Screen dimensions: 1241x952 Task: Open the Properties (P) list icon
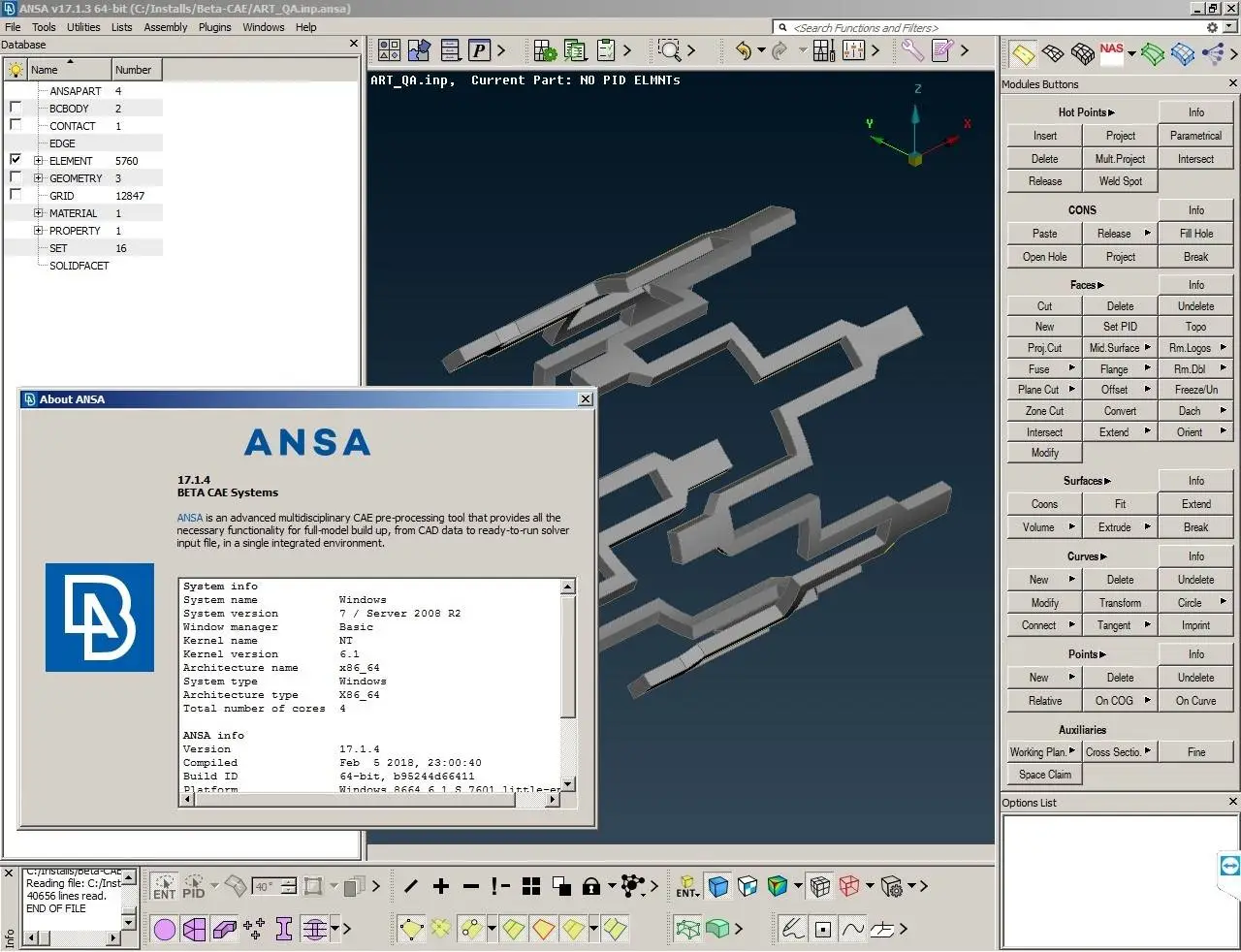(x=479, y=50)
